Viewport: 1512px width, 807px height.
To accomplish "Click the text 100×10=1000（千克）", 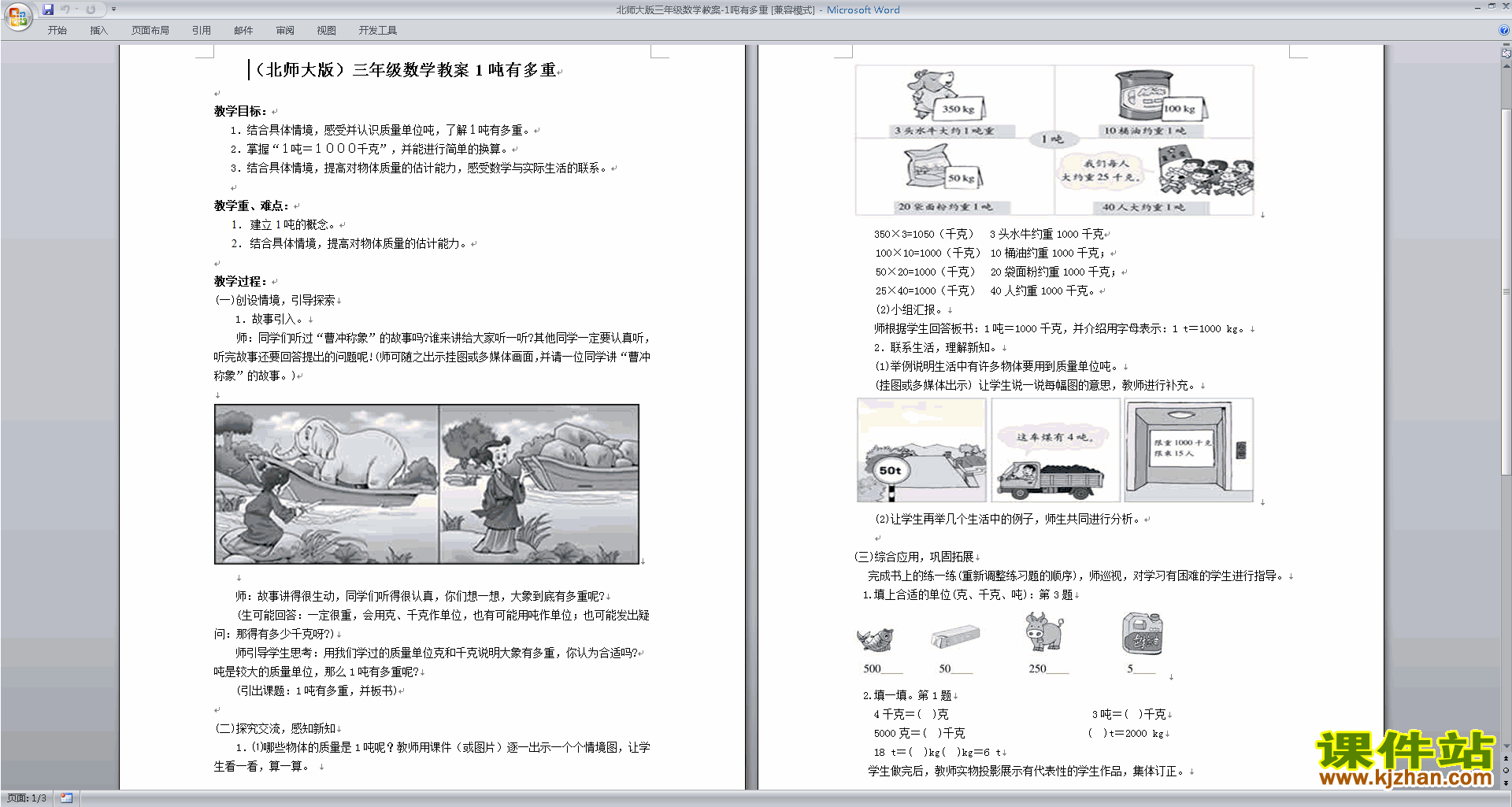I will pyautogui.click(x=928, y=253).
